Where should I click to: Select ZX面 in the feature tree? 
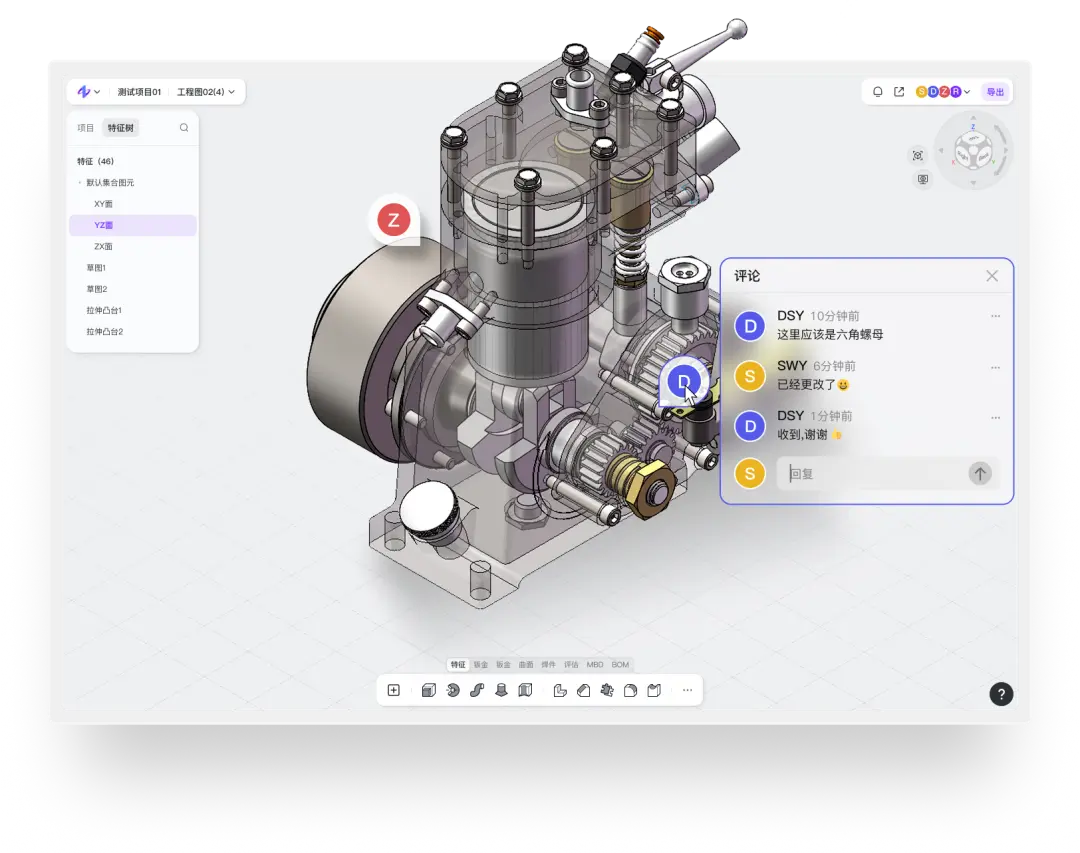click(x=132, y=247)
